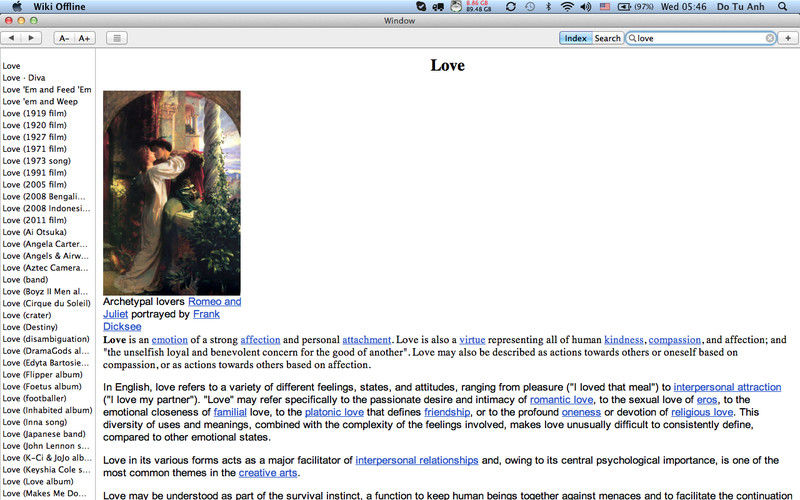This screenshot has height=500, width=800.
Task: Follow the eros link
Action: [707, 399]
